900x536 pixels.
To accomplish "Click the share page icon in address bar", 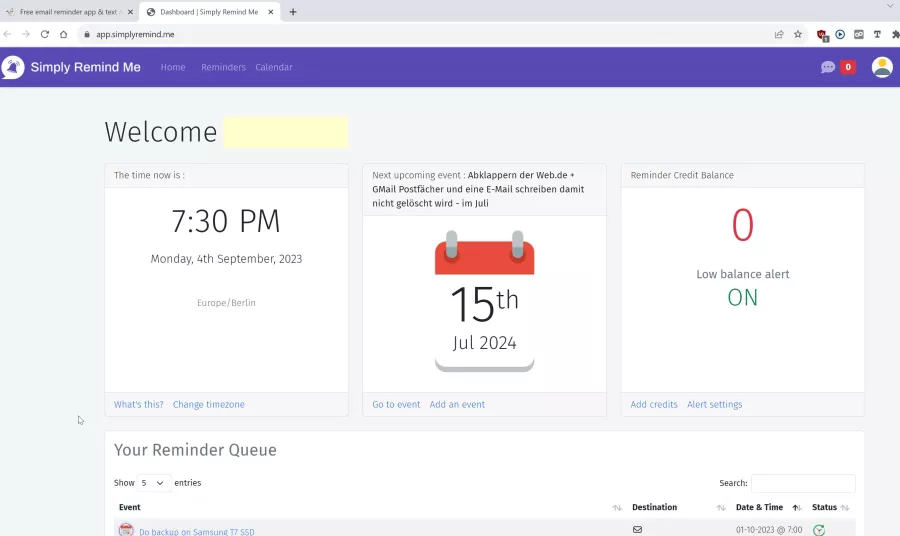I will (x=779, y=34).
